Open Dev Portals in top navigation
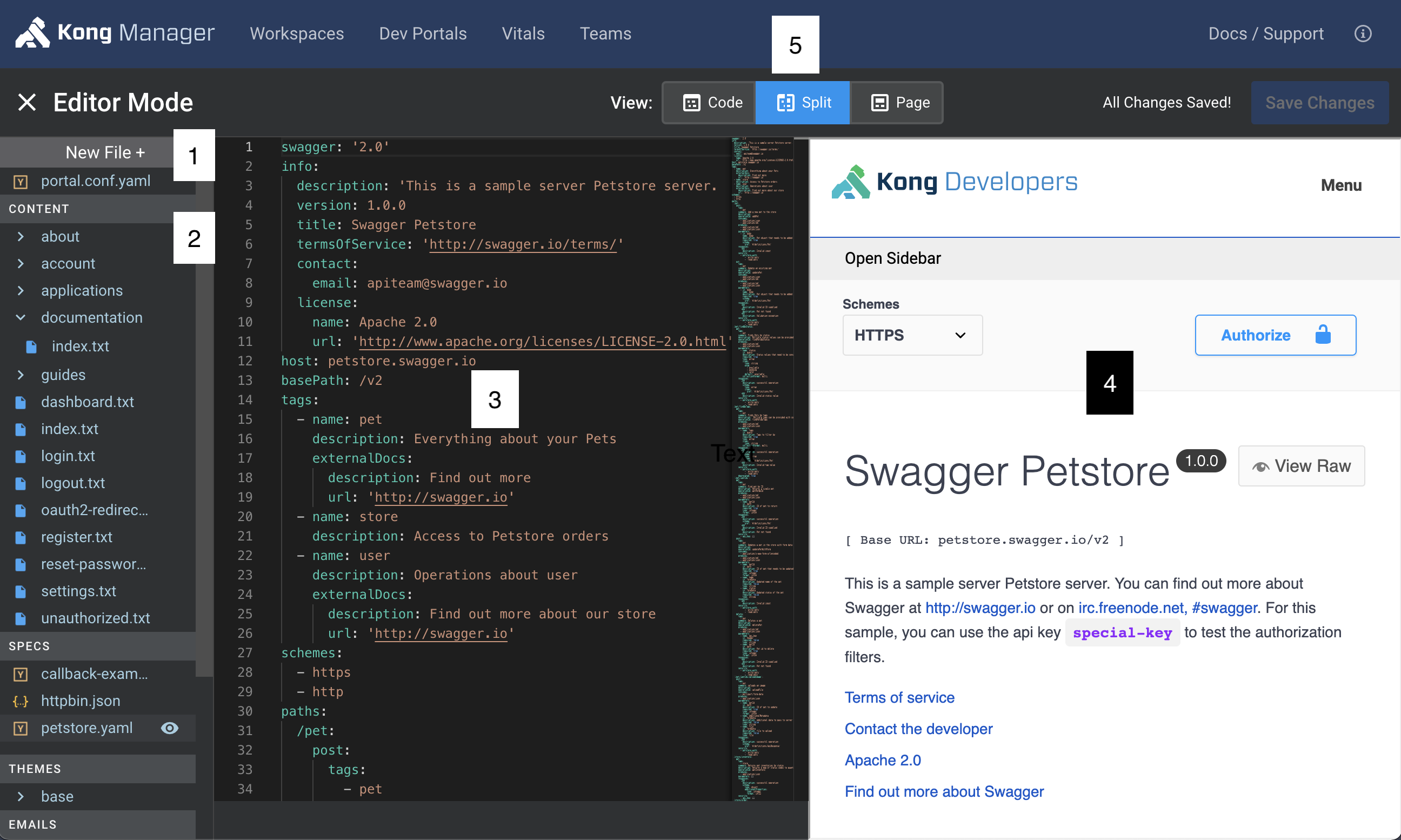Screen dimensions: 1401x840 423,34
